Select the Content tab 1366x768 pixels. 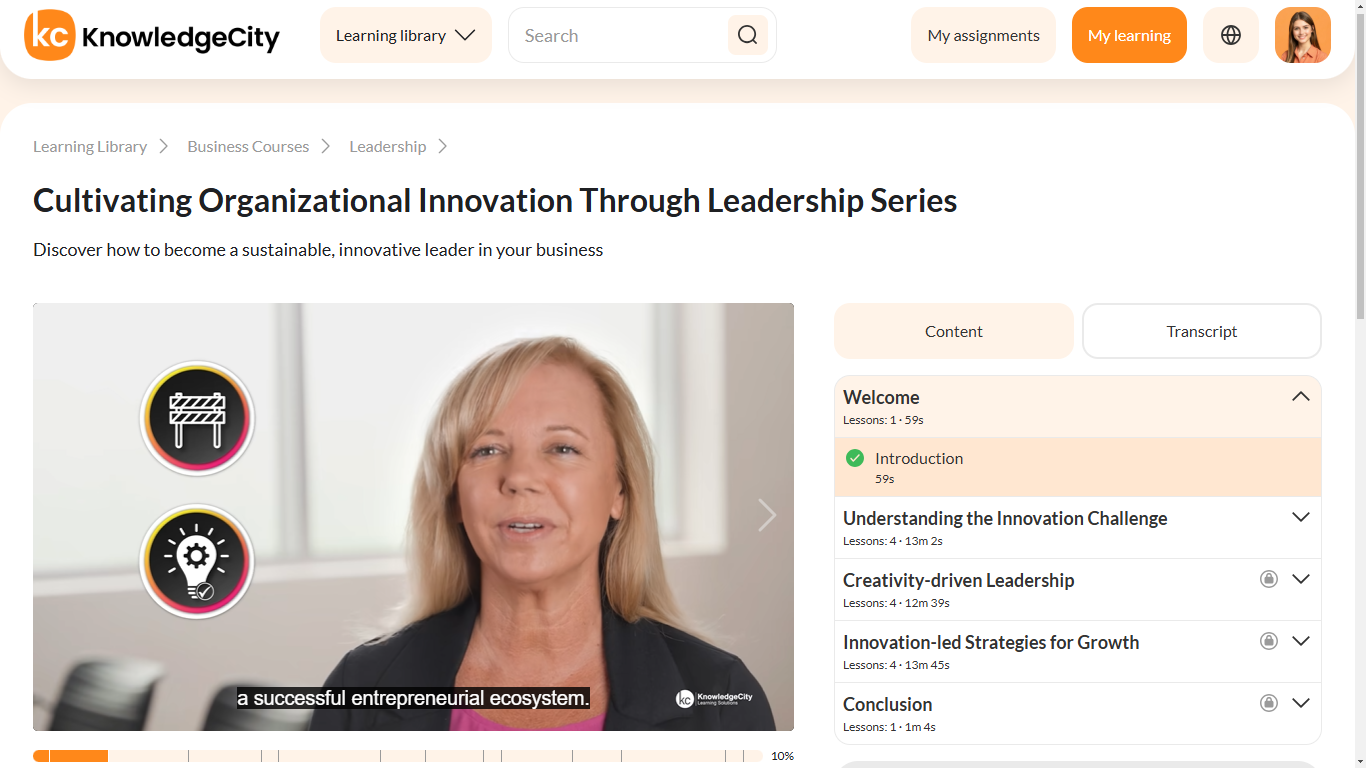(x=953, y=331)
